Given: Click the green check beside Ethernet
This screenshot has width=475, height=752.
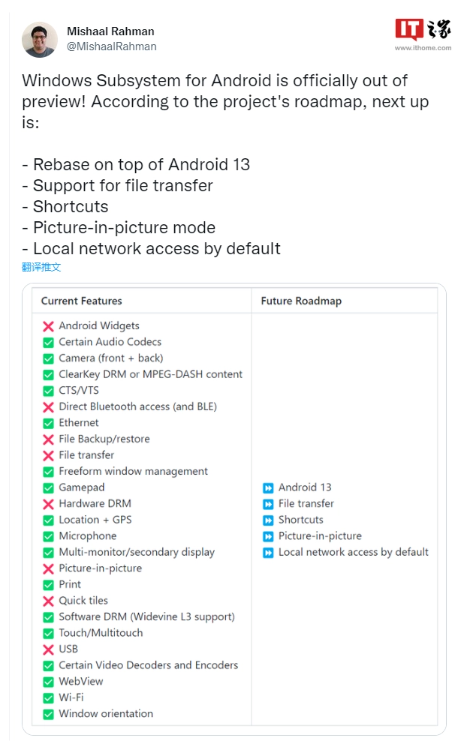Looking at the screenshot, I should pos(48,423).
